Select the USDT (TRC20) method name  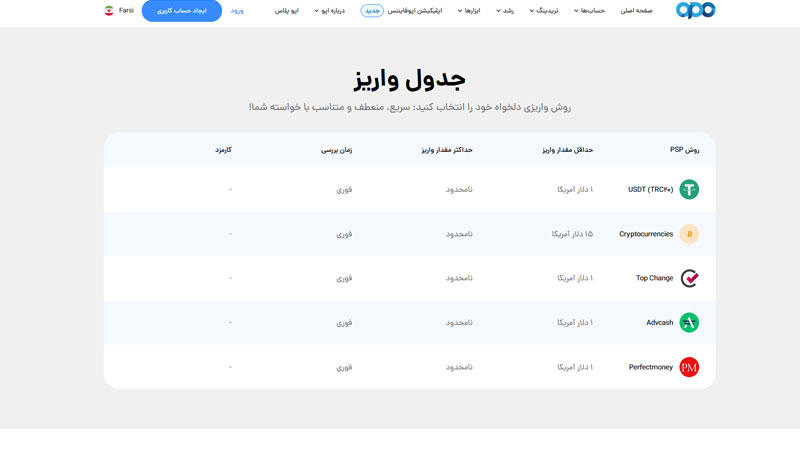[x=651, y=189]
